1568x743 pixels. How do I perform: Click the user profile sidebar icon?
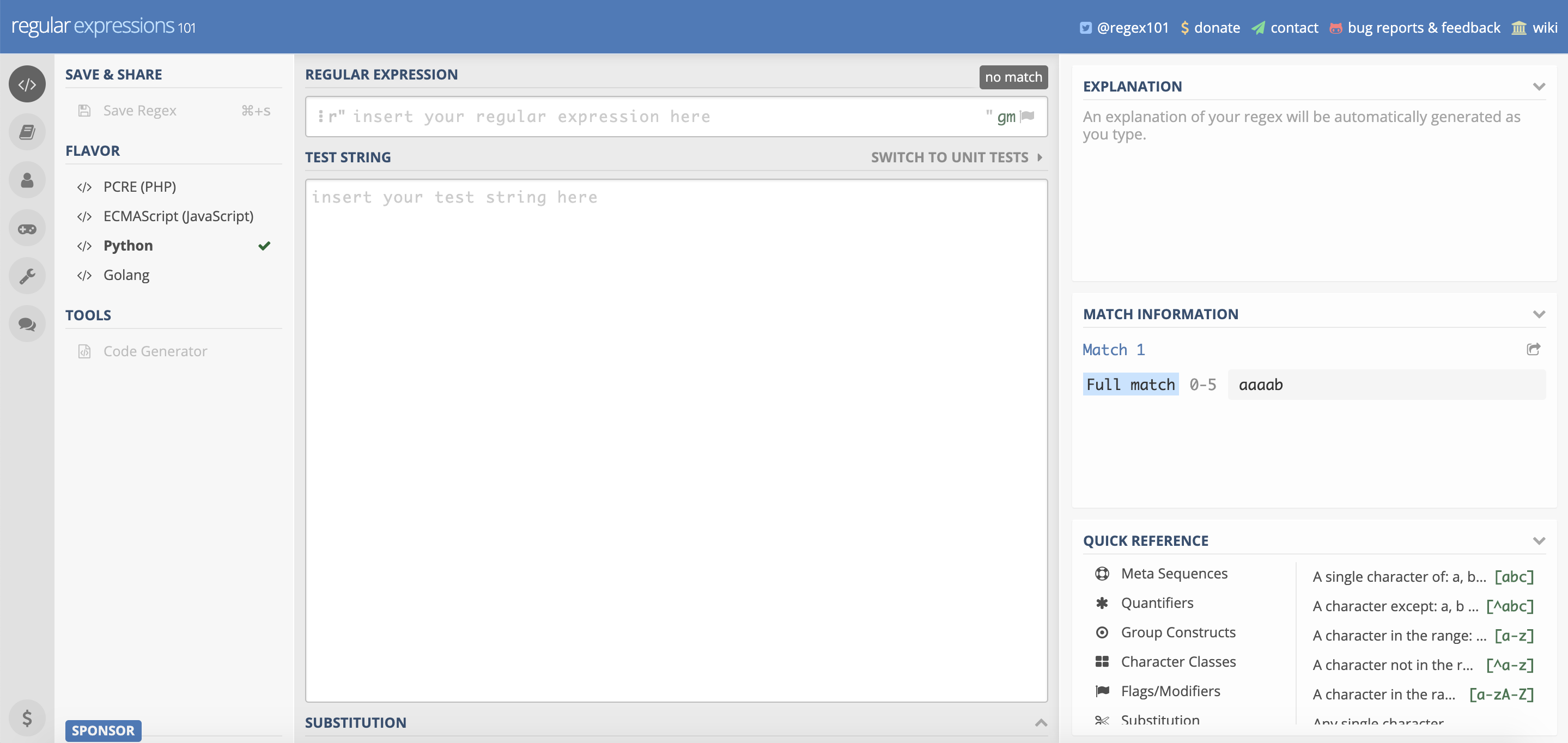point(27,180)
